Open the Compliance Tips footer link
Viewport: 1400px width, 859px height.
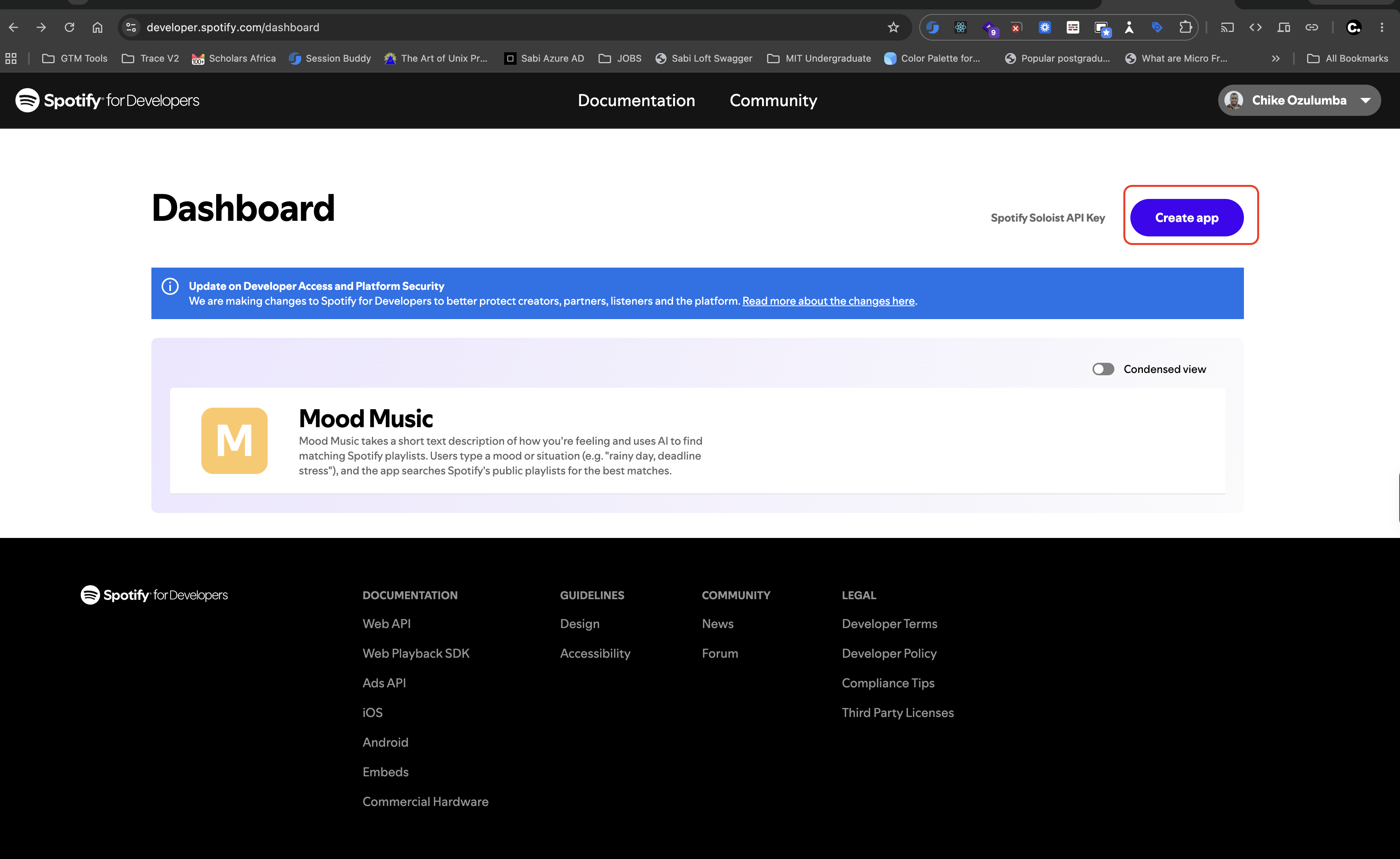tap(888, 683)
